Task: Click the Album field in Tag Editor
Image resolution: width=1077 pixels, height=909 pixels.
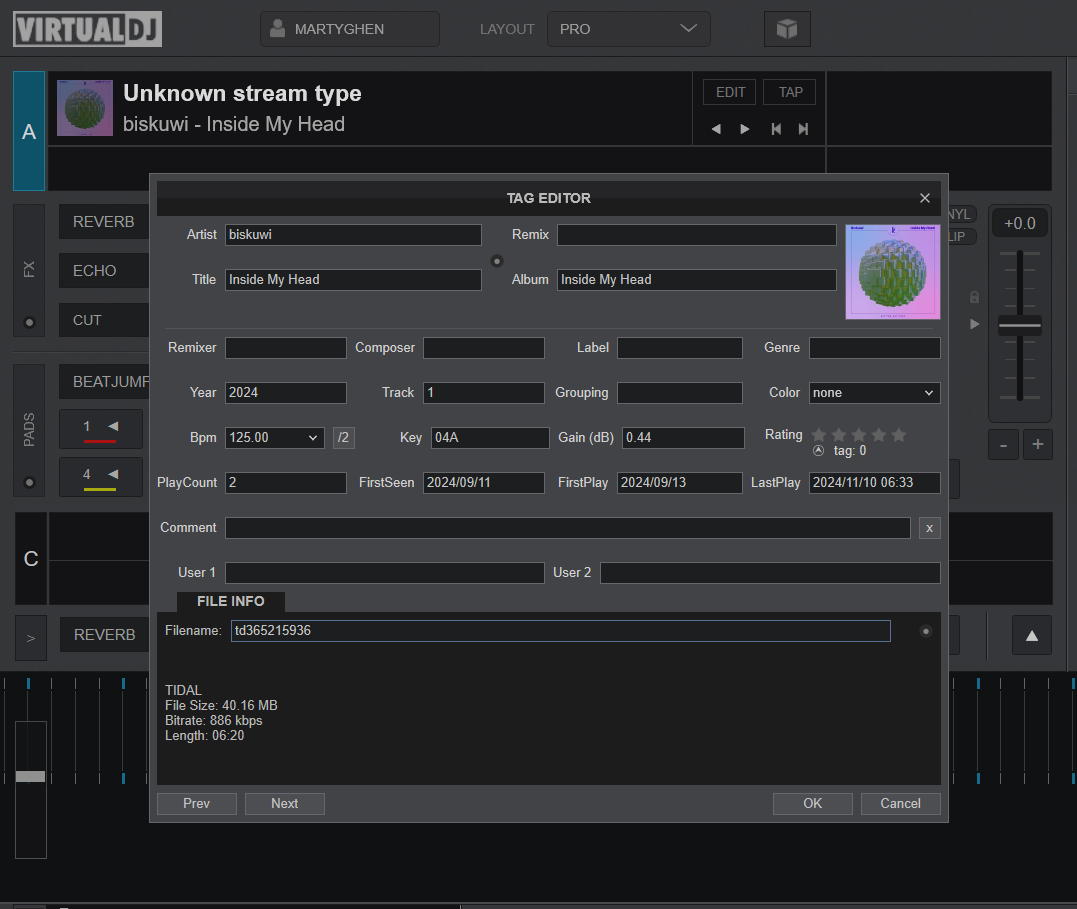Action: 696,280
